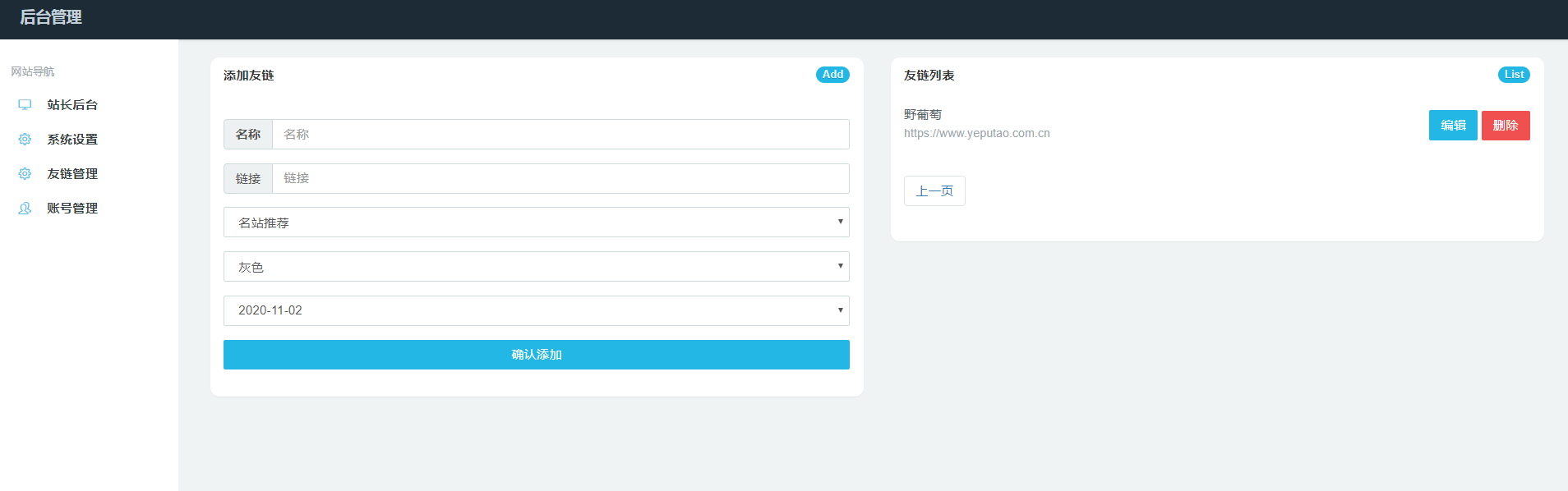Click the 后台管理 header title
This screenshot has width=1568, height=491.
pyautogui.click(x=51, y=17)
